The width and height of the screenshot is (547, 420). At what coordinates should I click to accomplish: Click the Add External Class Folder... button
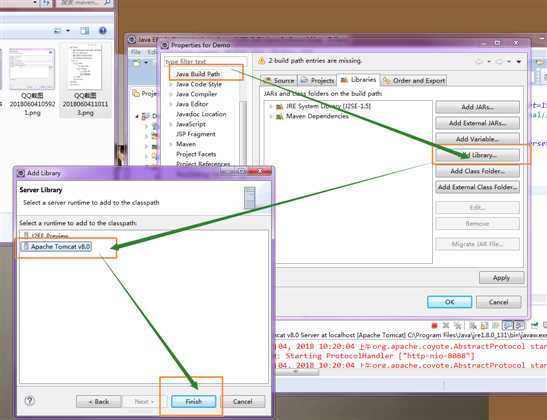click(x=477, y=187)
